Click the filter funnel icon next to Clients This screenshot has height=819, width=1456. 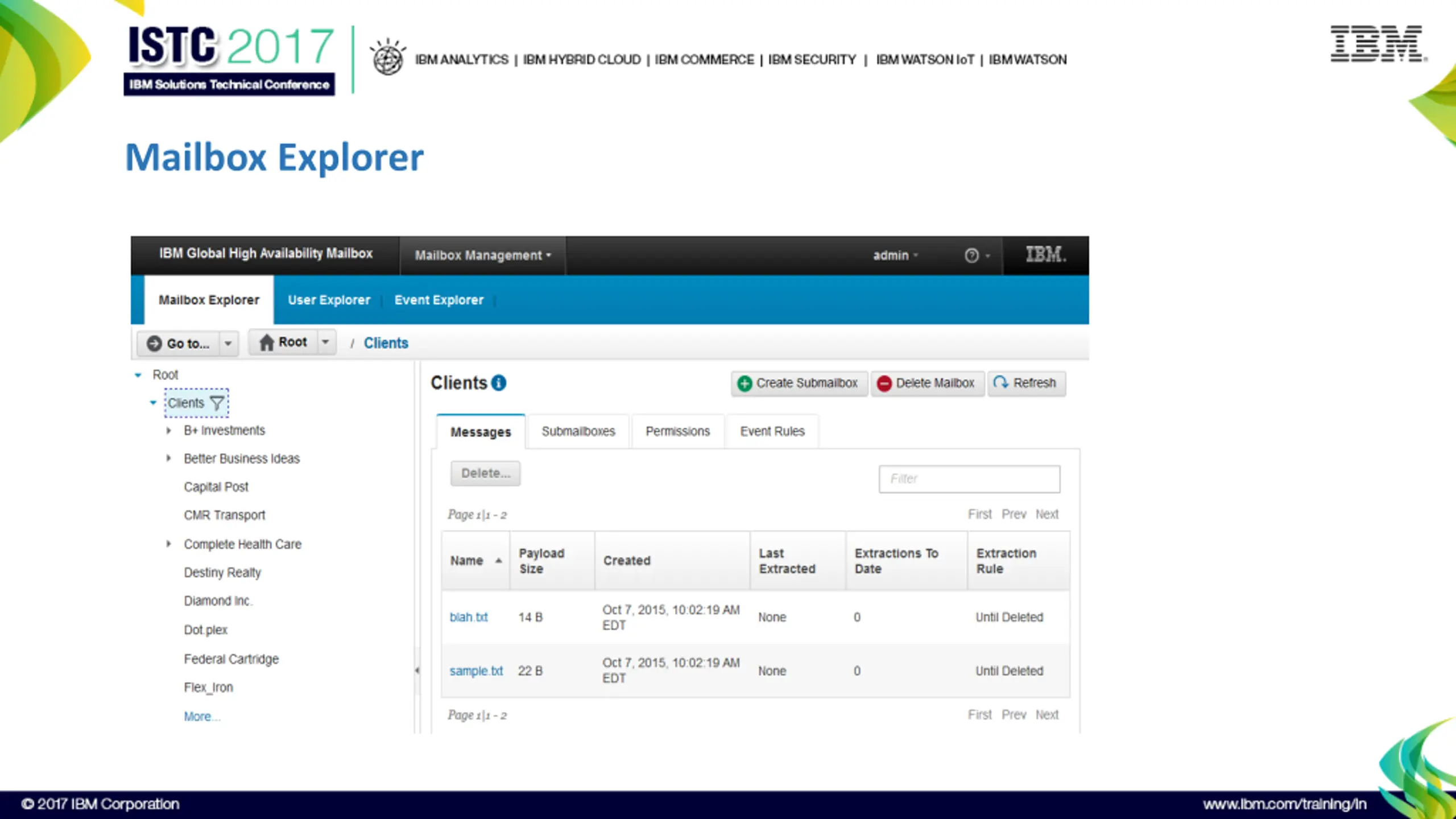pyautogui.click(x=217, y=403)
